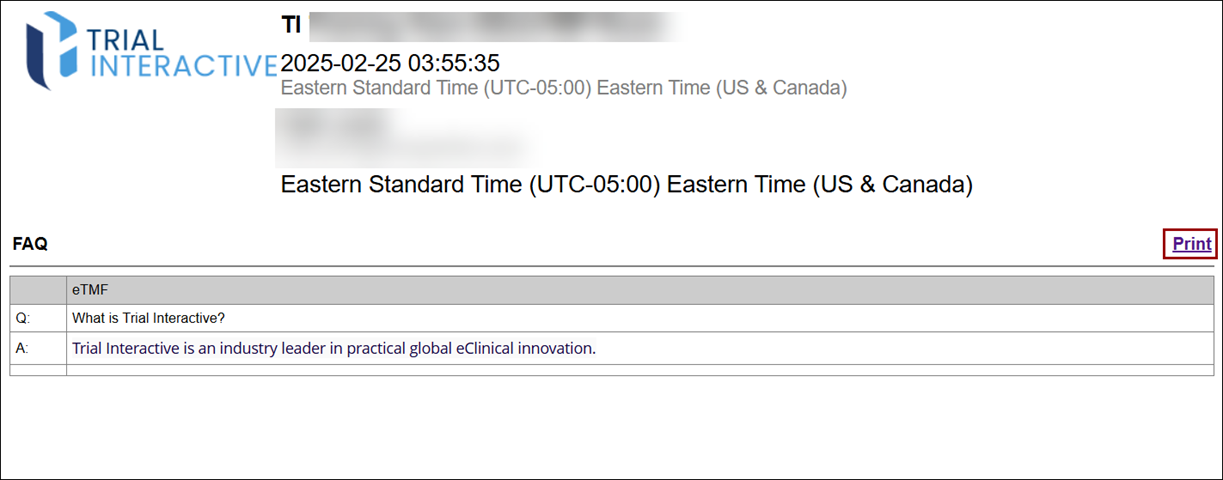This screenshot has height=480, width=1223.
Task: Click the bold TI heading
Action: pos(291,26)
